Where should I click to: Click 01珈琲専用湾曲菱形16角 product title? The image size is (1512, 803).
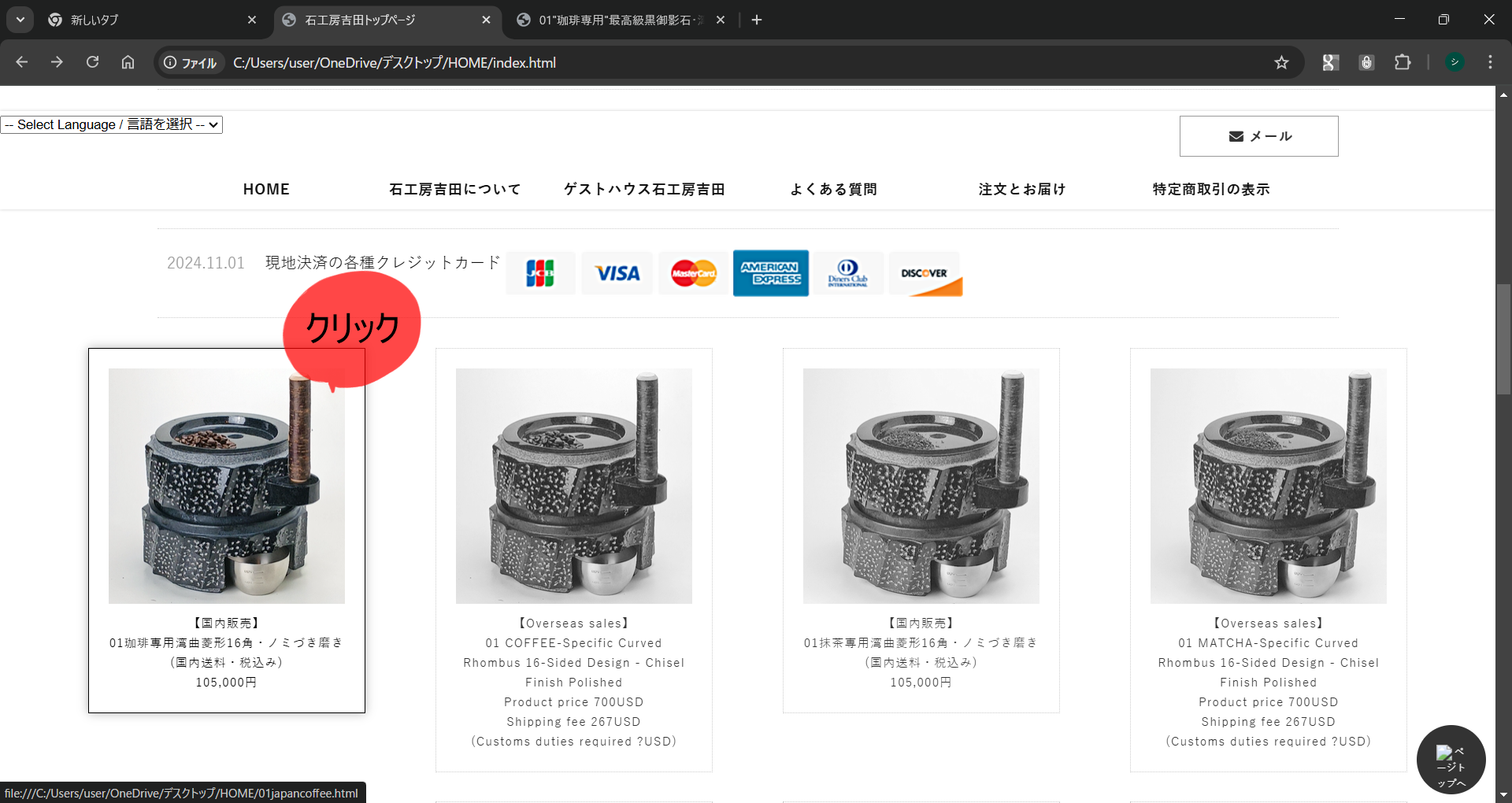(x=227, y=642)
